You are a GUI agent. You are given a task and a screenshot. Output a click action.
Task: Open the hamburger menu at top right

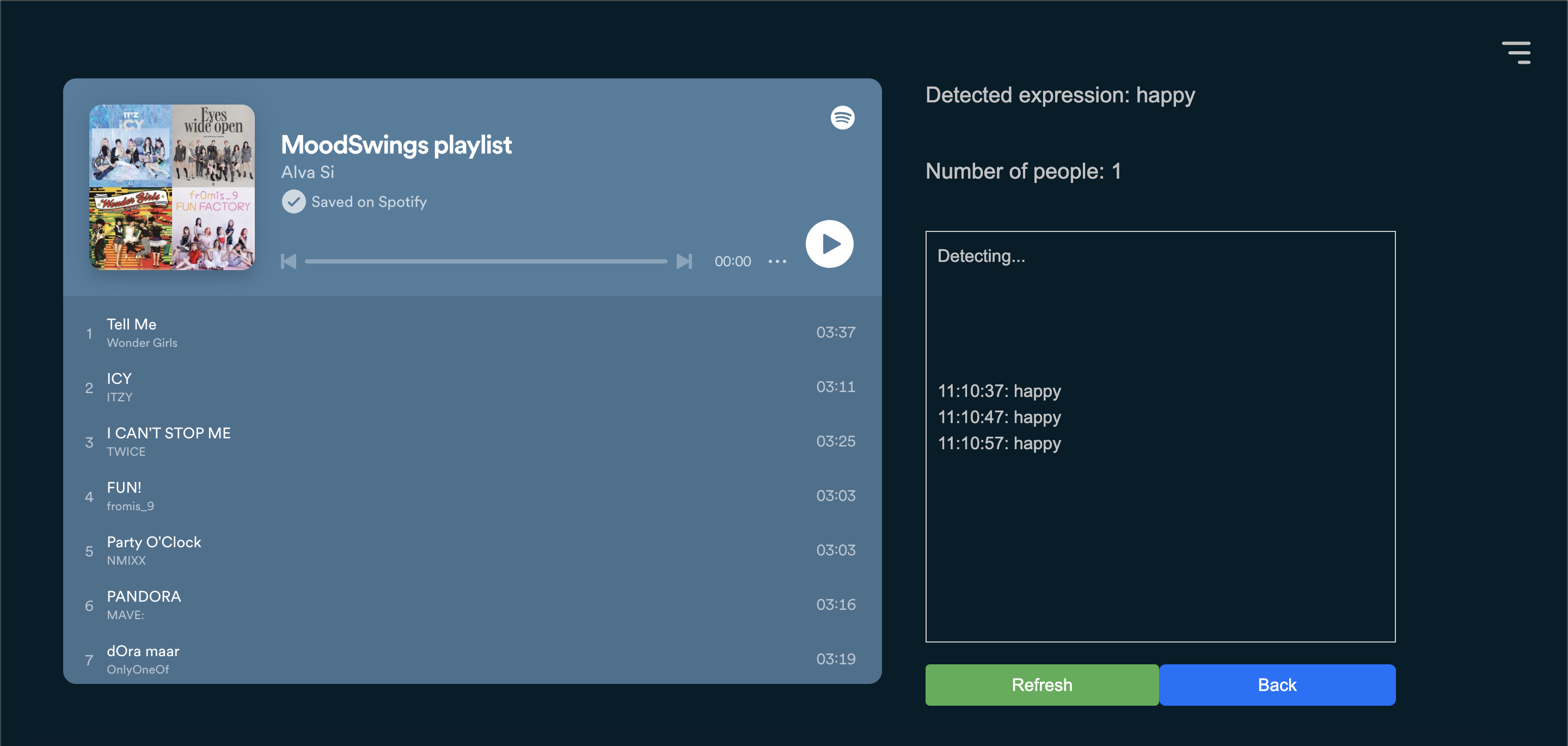[1516, 52]
